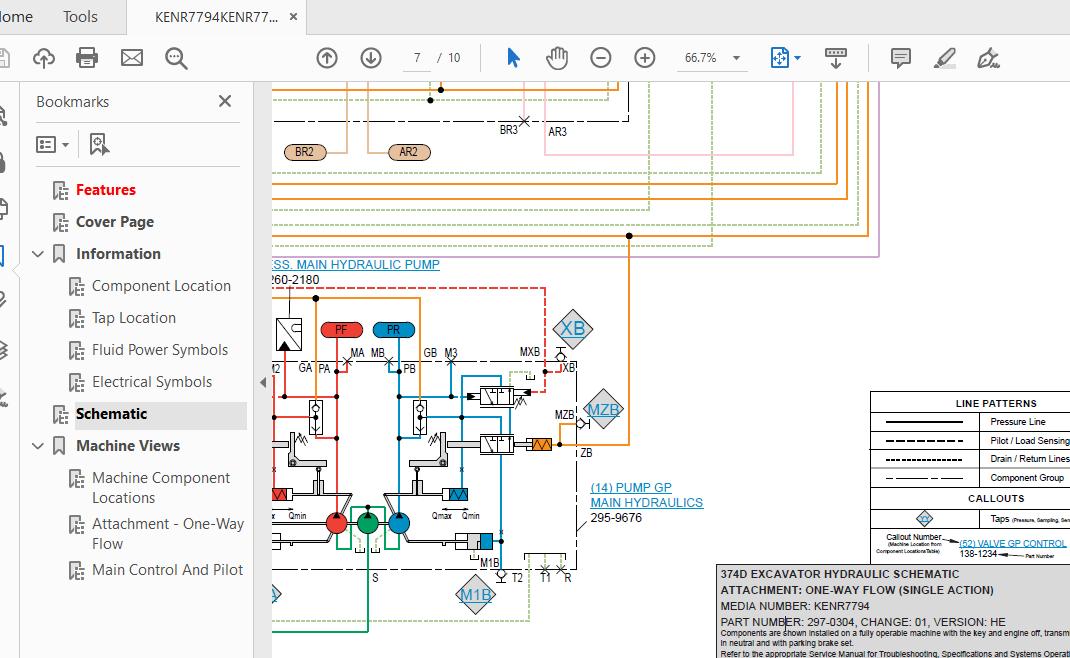Image resolution: width=1070 pixels, height=658 pixels.
Task: Zoom in with plus button
Action: (644, 58)
